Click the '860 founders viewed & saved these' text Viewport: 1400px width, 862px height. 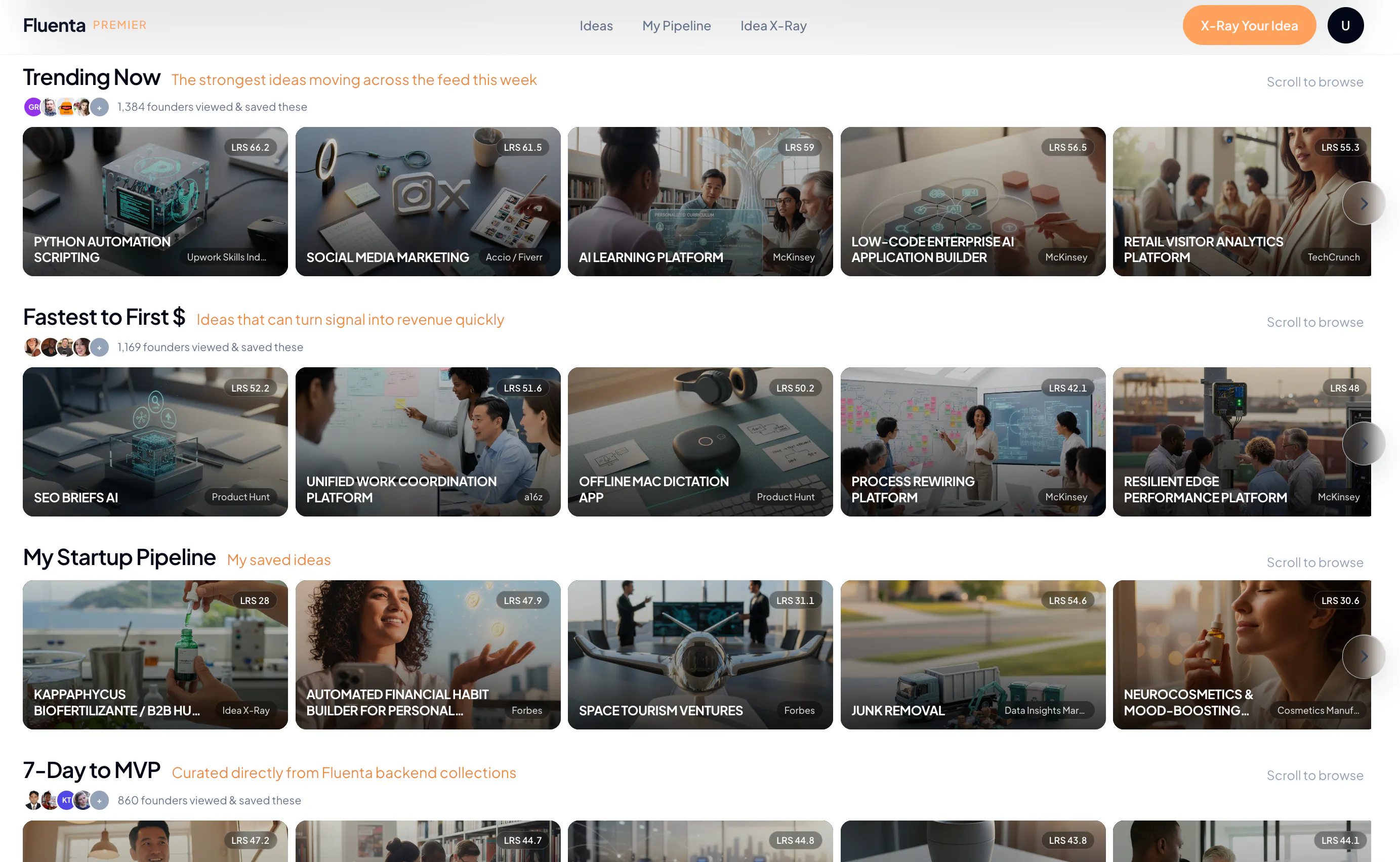(209, 800)
